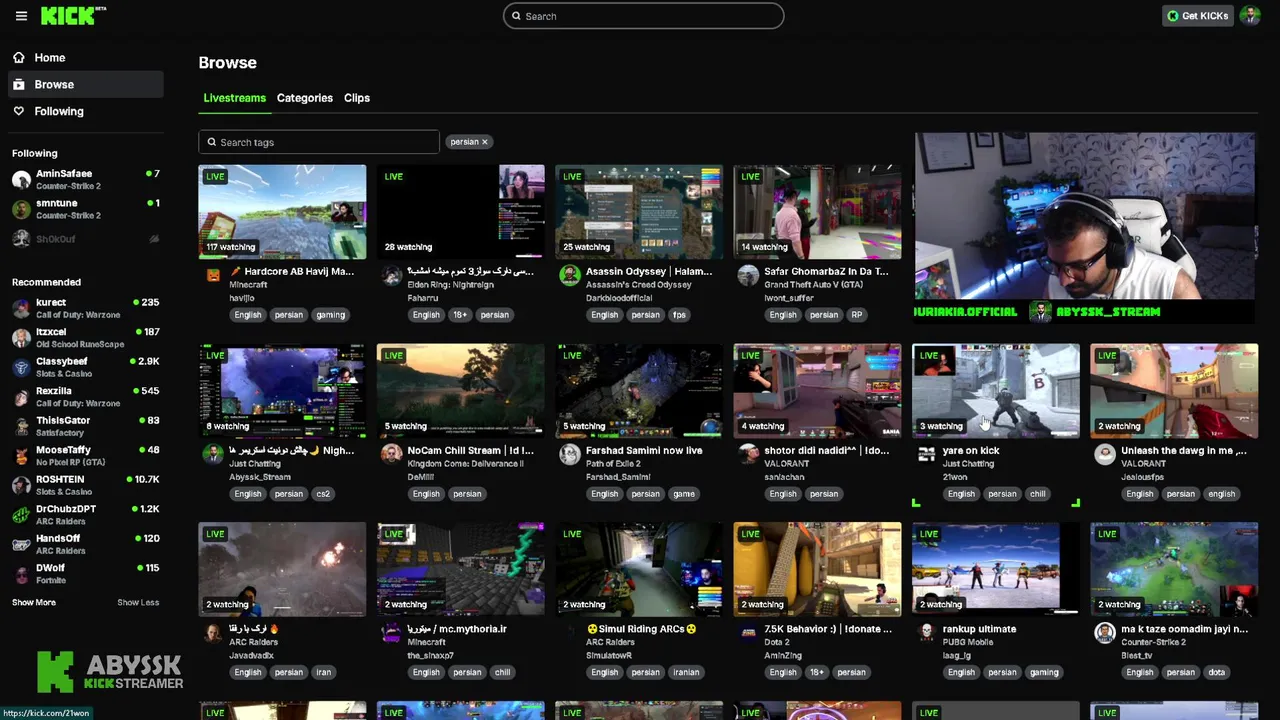Click the user profile avatar at top right
1280x720 pixels.
pyautogui.click(x=1249, y=16)
